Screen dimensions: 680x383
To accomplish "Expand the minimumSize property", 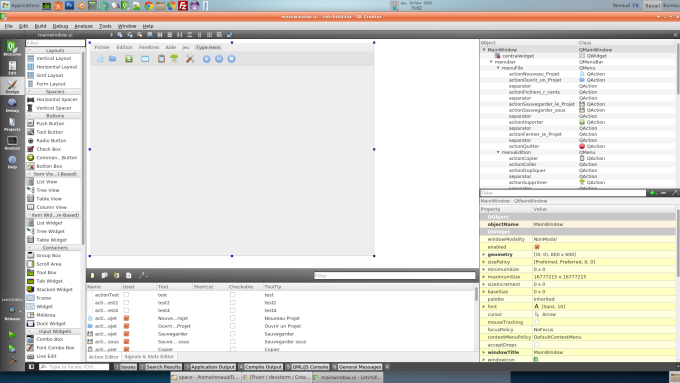I will coord(484,269).
